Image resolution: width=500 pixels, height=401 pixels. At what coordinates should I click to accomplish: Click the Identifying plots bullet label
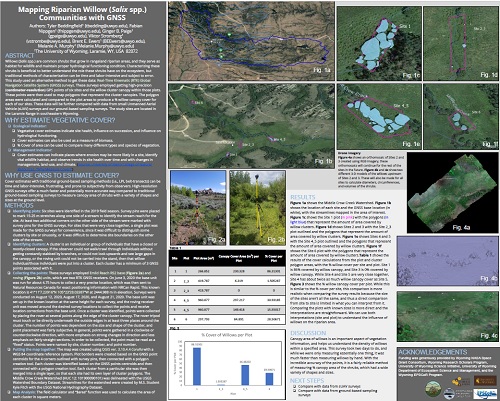pos(27,211)
